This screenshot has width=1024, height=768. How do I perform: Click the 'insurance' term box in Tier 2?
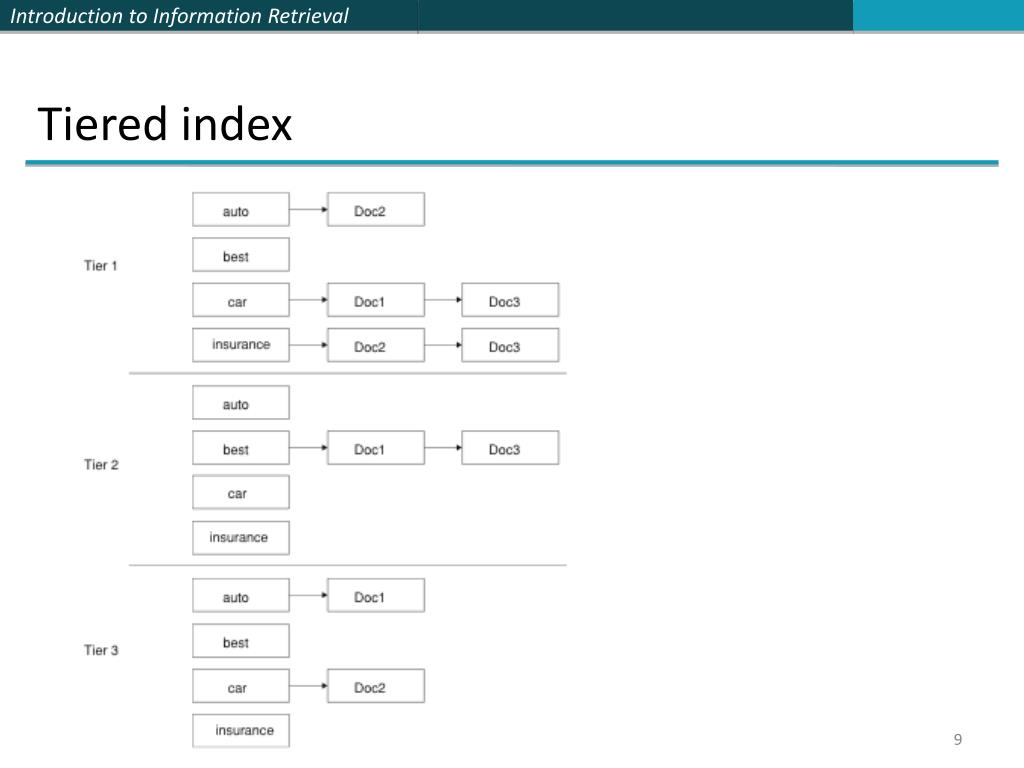241,538
